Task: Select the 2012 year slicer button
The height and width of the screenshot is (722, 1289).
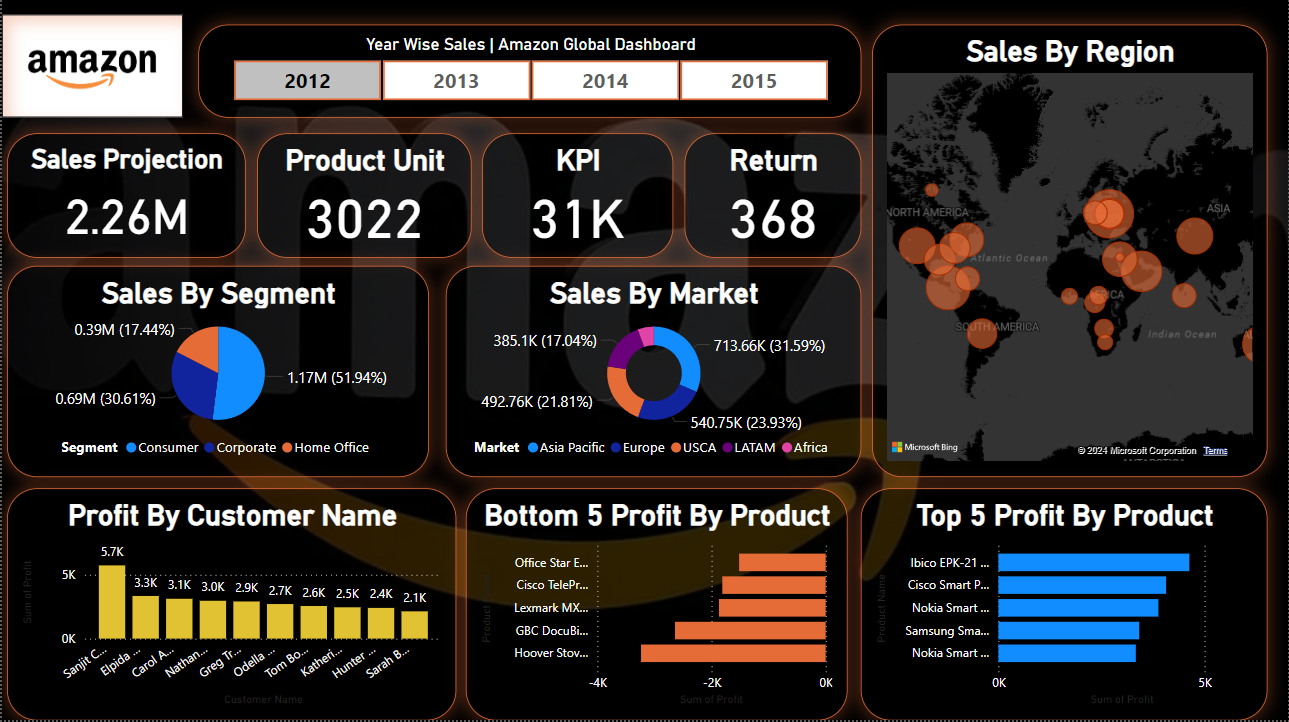Action: pos(307,81)
